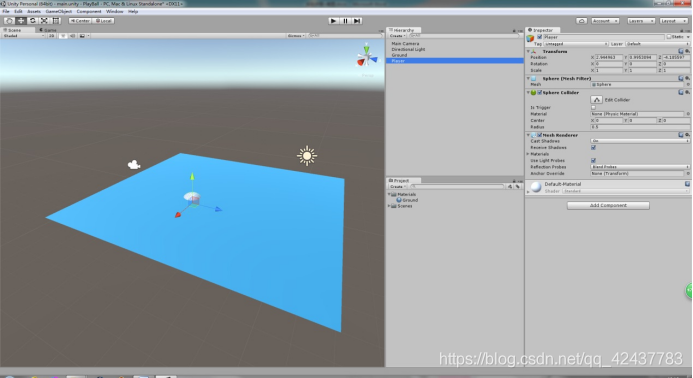Toggle the Static checkbox
The height and width of the screenshot is (378, 693).
pos(669,37)
